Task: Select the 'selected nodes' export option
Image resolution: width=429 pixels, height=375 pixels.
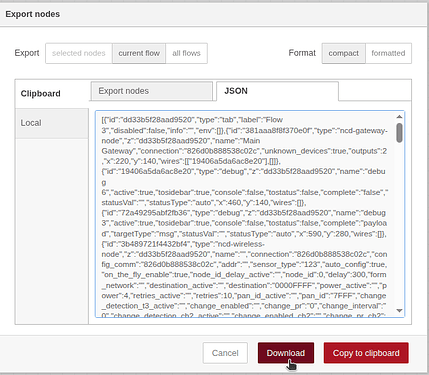Action: 79,53
